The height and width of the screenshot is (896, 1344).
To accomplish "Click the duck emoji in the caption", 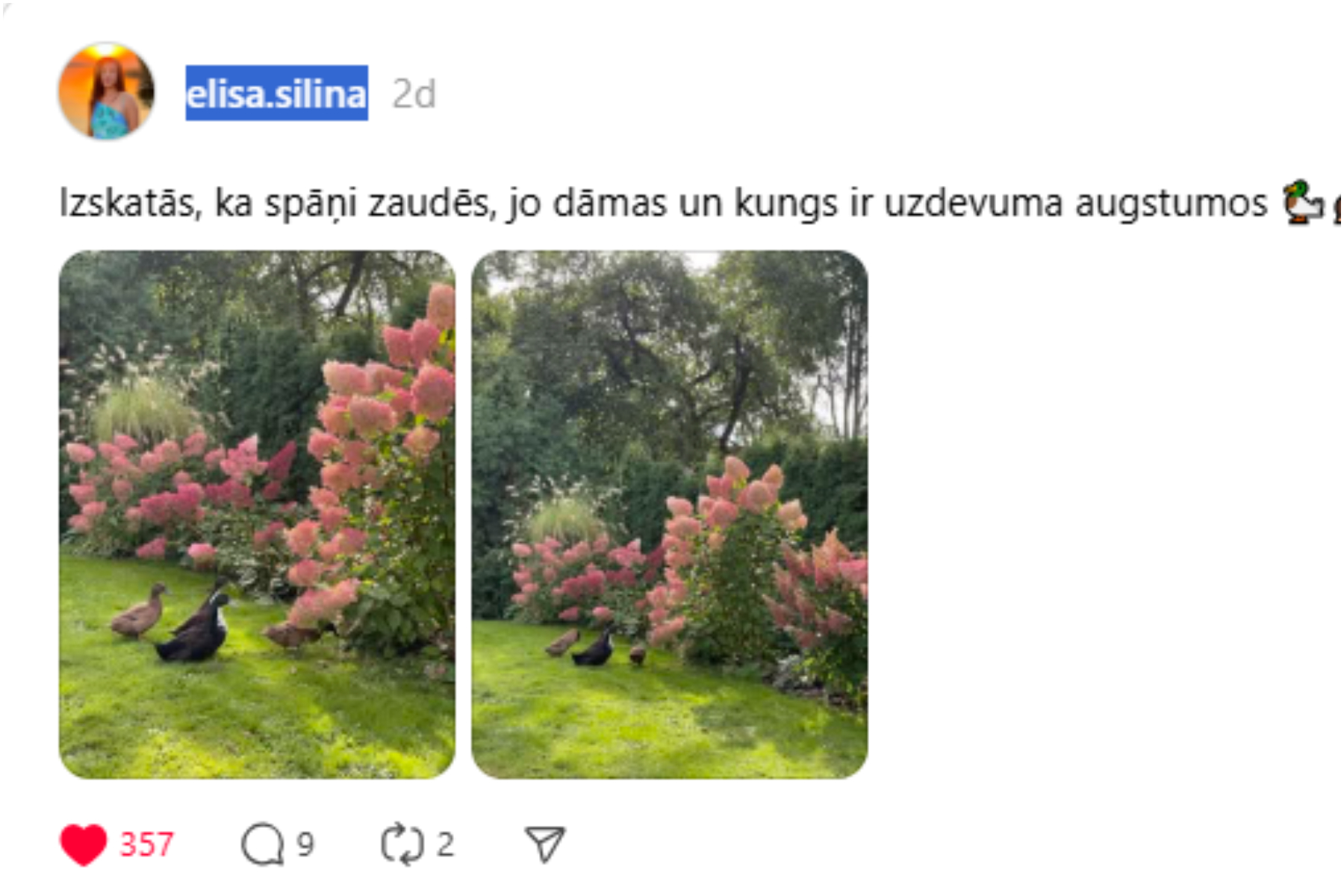I will [1303, 202].
